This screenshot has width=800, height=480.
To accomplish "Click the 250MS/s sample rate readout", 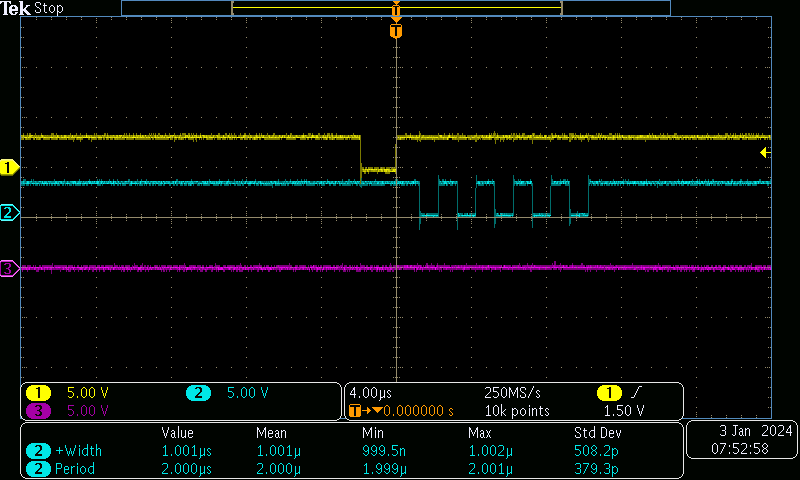I will 512,393.
